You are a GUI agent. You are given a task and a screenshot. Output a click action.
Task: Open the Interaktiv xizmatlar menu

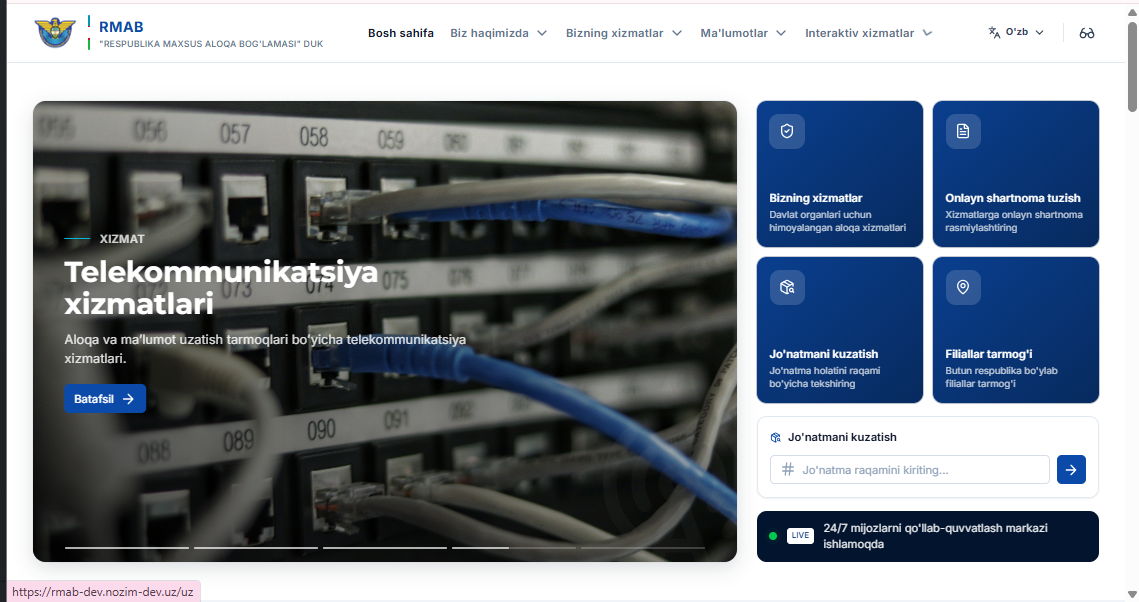[868, 33]
